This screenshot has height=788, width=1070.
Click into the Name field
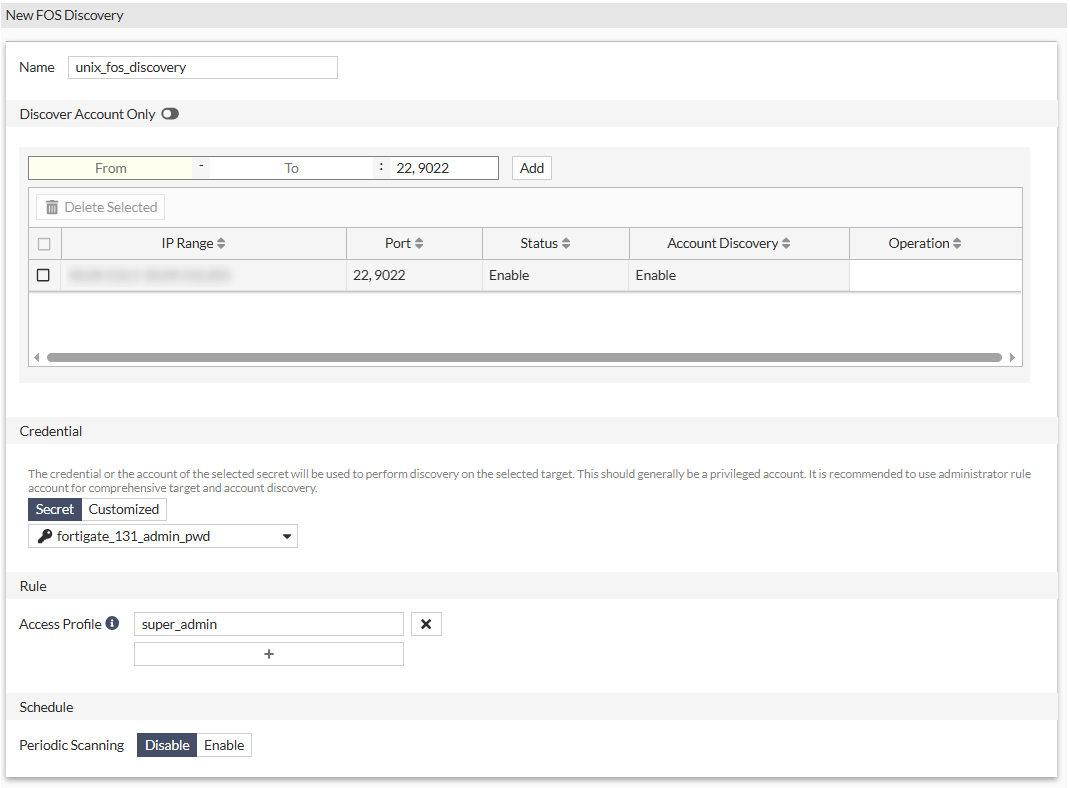tap(203, 68)
